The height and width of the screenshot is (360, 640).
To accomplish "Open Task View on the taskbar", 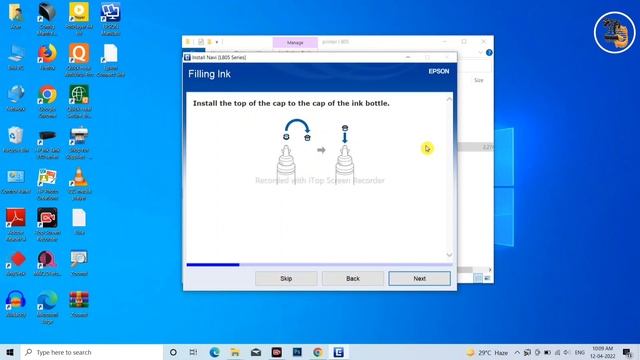I will pos(193,352).
